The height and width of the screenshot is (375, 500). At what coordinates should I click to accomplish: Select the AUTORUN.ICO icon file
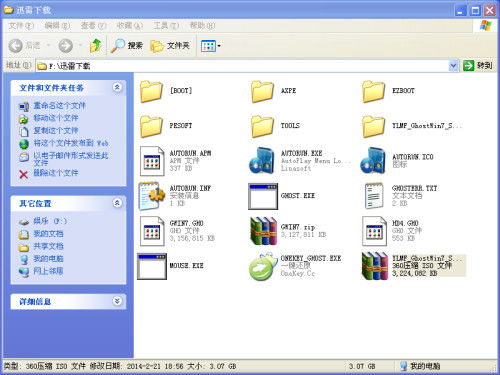[373, 161]
